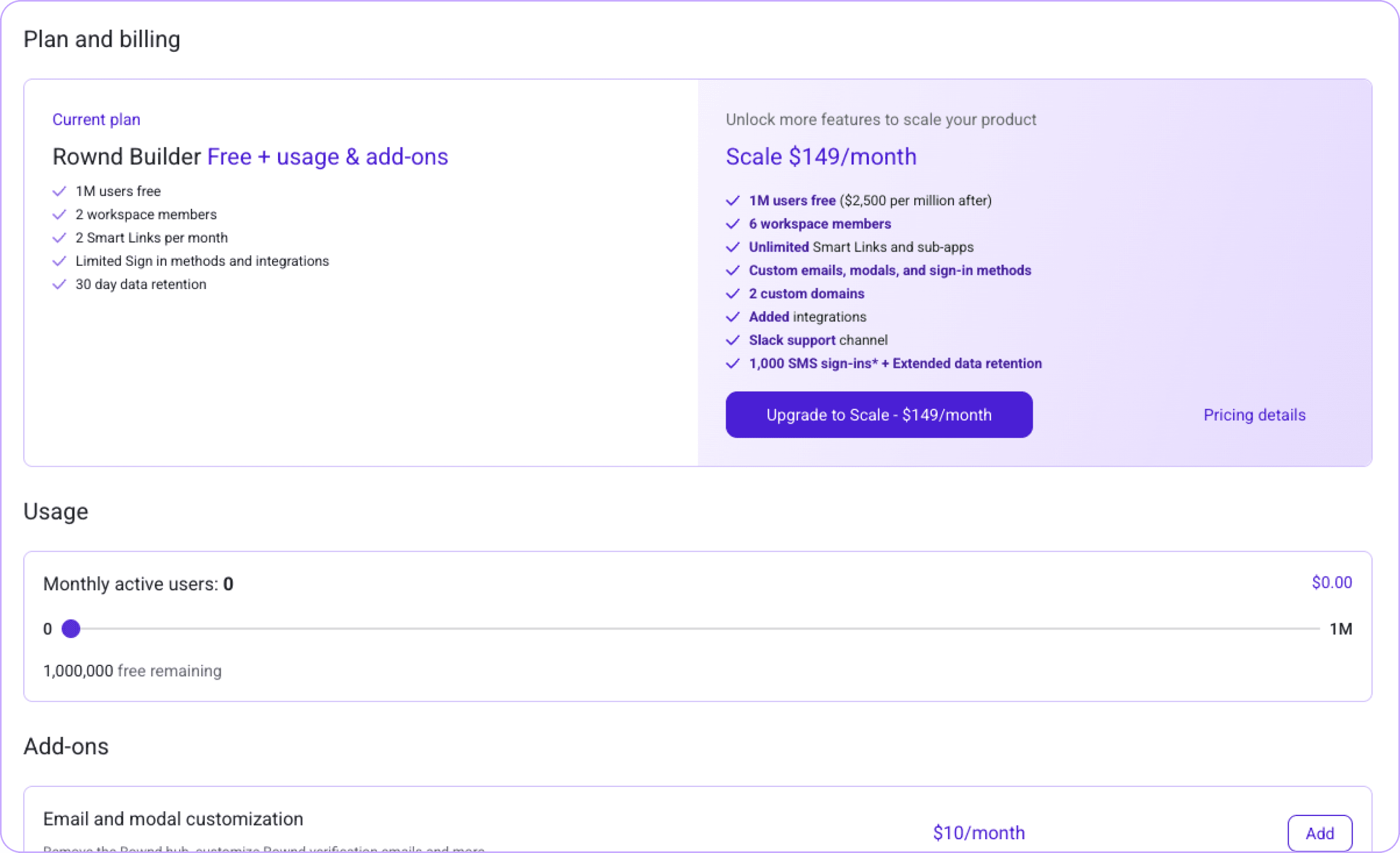Screen dimensions: 1400x853
Task: Click checkmark next to 30 day data retention
Action: coord(59,285)
